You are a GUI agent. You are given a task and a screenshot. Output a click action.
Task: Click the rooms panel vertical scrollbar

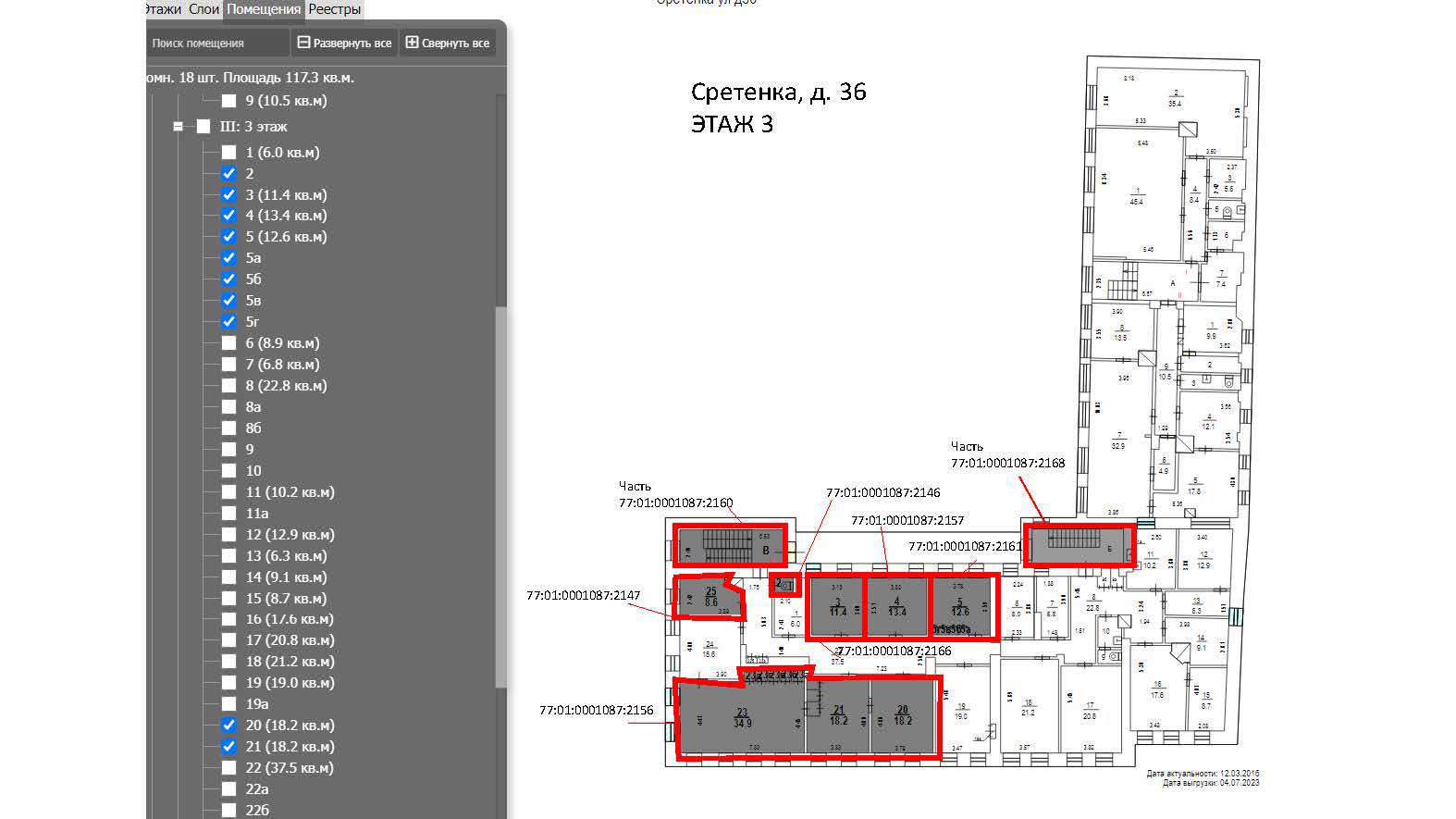(x=500, y=497)
